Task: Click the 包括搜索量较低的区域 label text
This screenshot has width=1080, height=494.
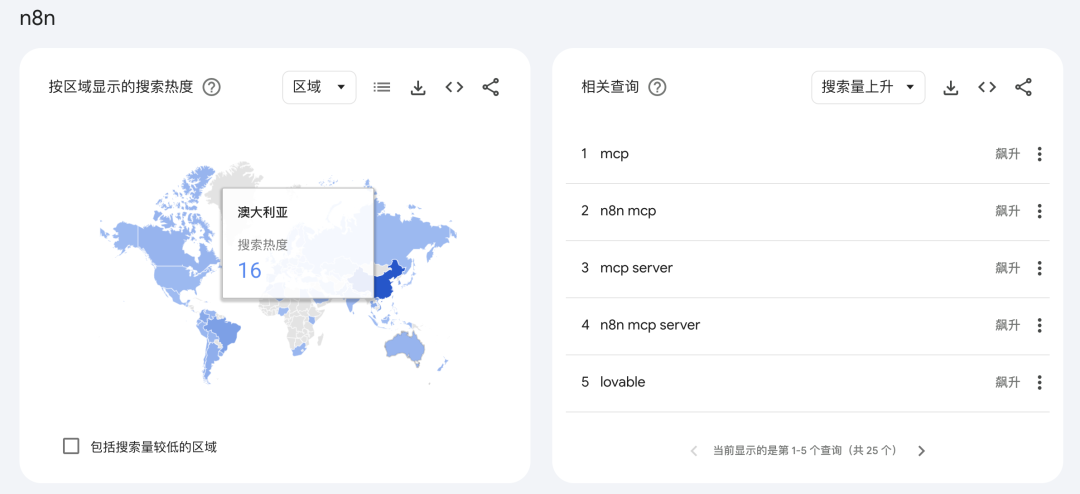Action: click(x=154, y=447)
